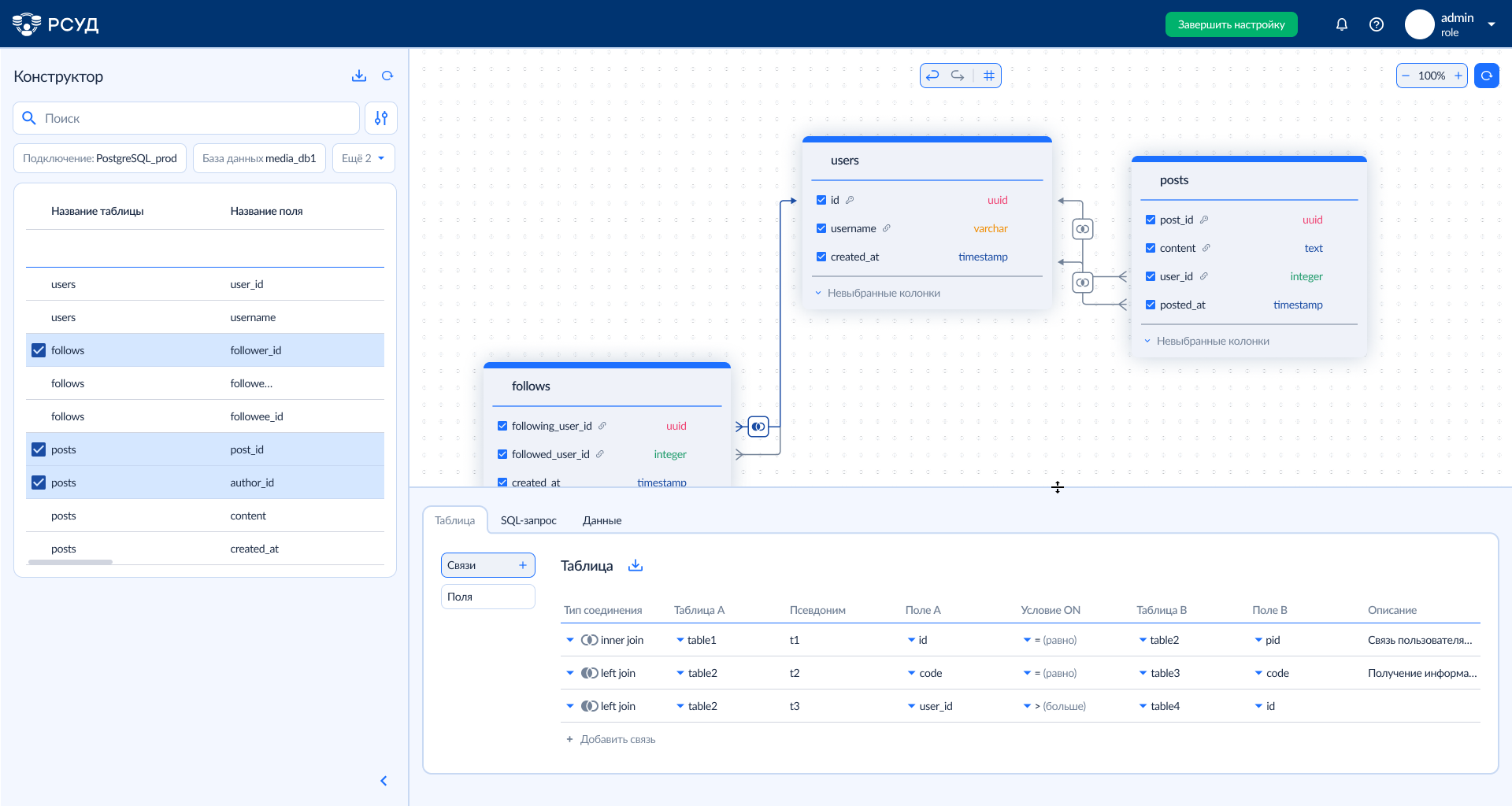Click the notifications bell icon

coord(1342,24)
